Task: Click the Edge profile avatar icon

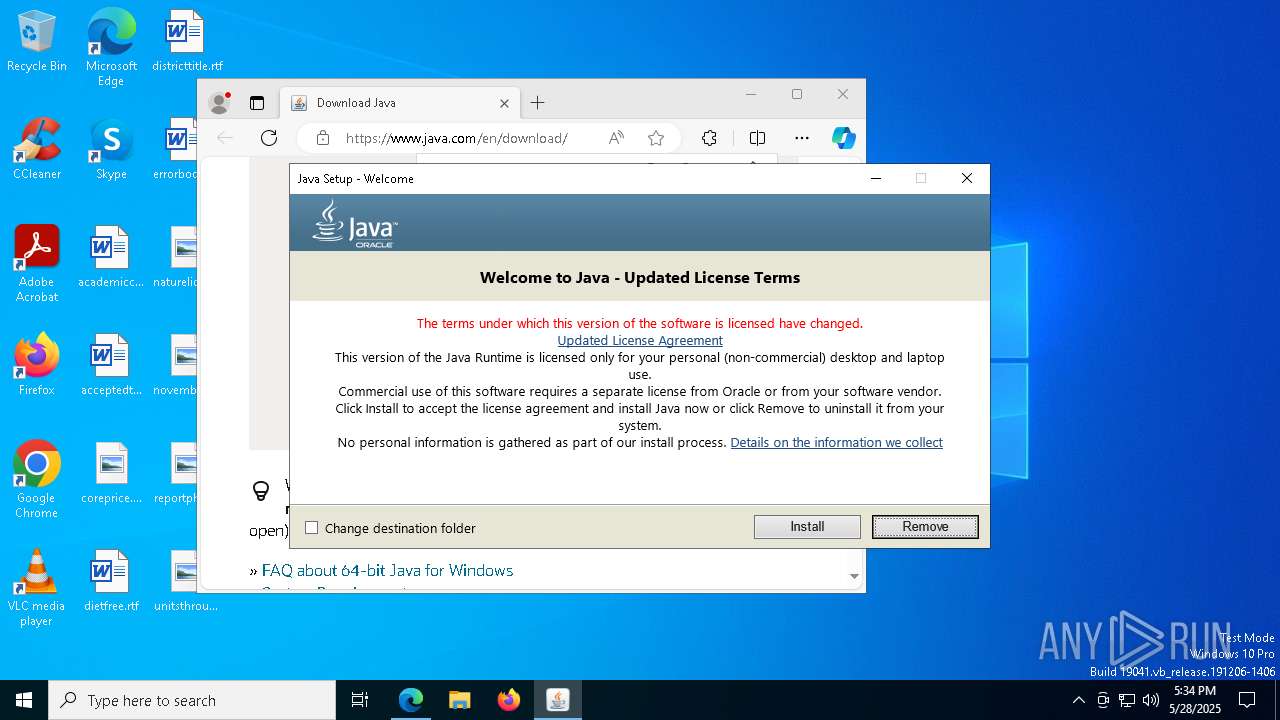Action: click(x=219, y=103)
